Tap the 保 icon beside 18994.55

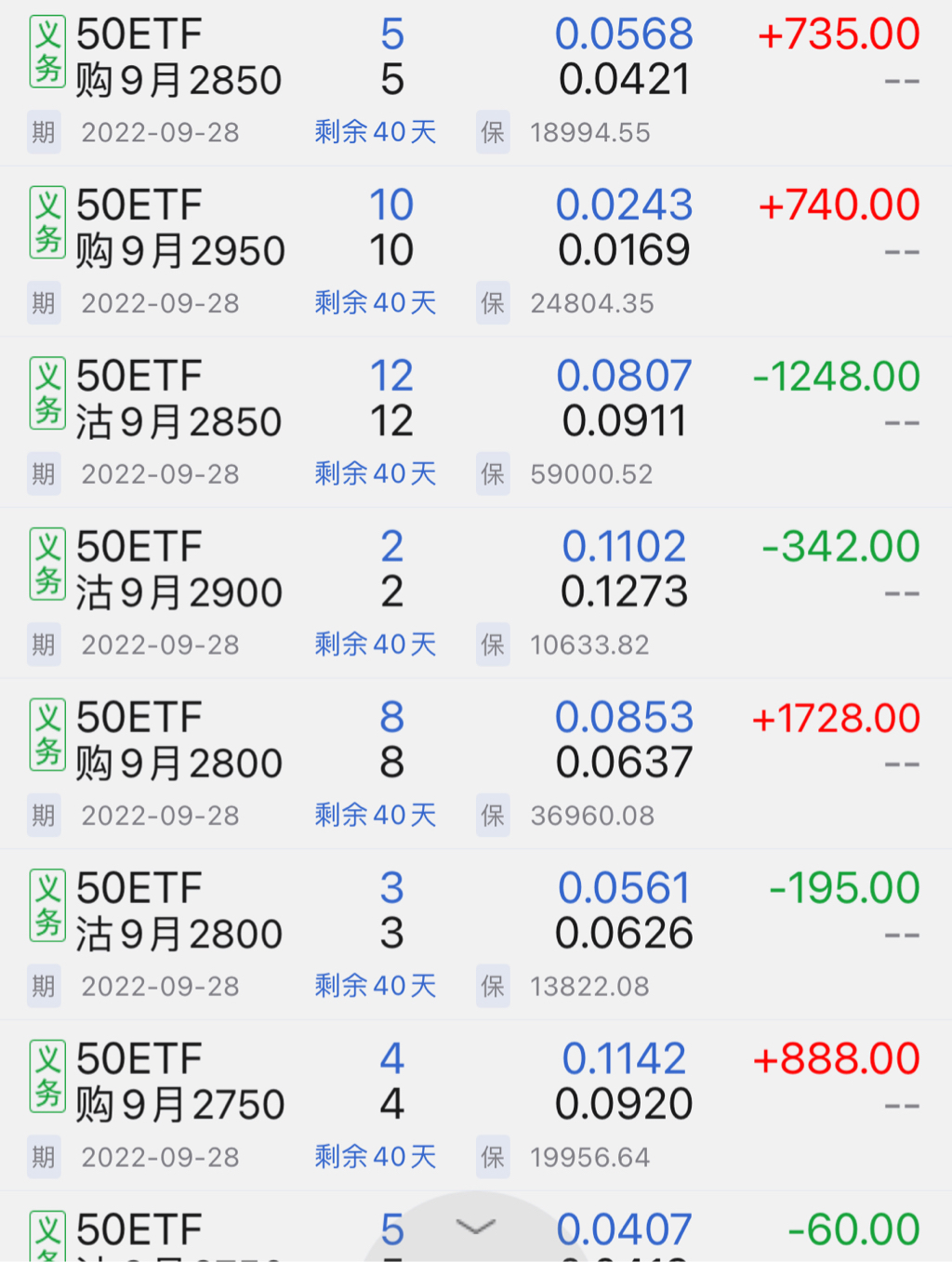493,132
